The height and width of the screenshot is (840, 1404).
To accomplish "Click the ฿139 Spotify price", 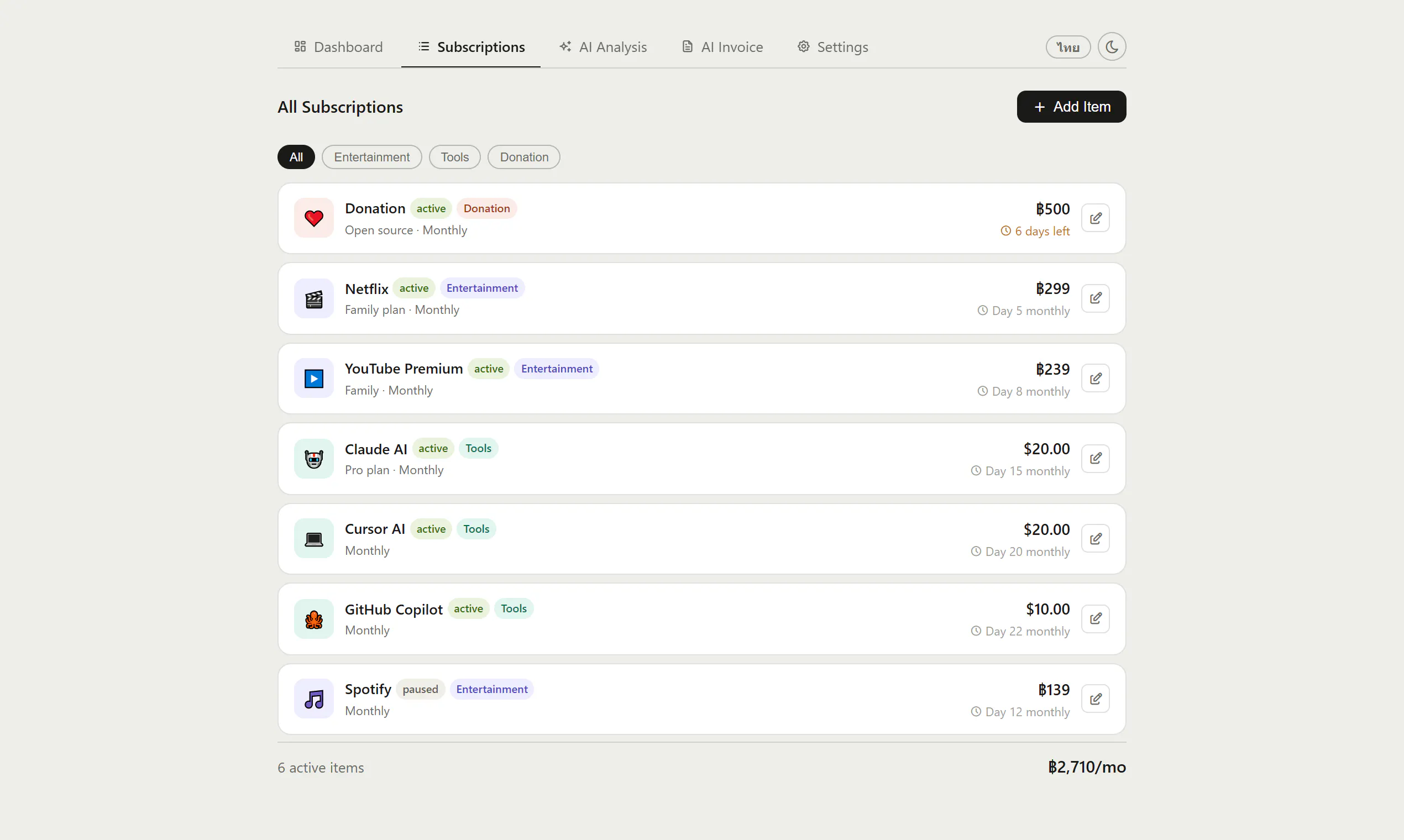I will click(x=1054, y=690).
